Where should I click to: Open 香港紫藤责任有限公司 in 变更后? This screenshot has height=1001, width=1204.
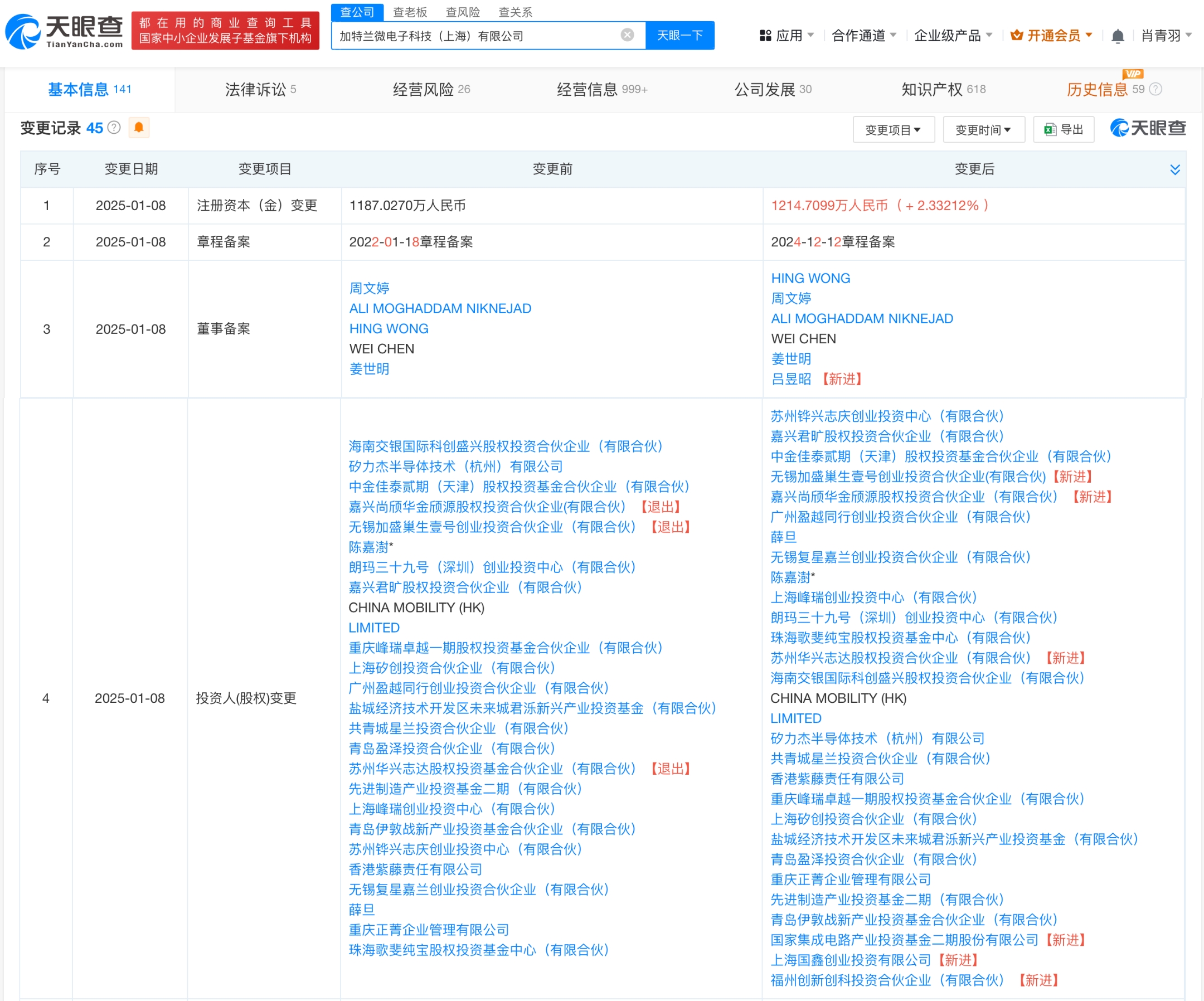pos(837,779)
